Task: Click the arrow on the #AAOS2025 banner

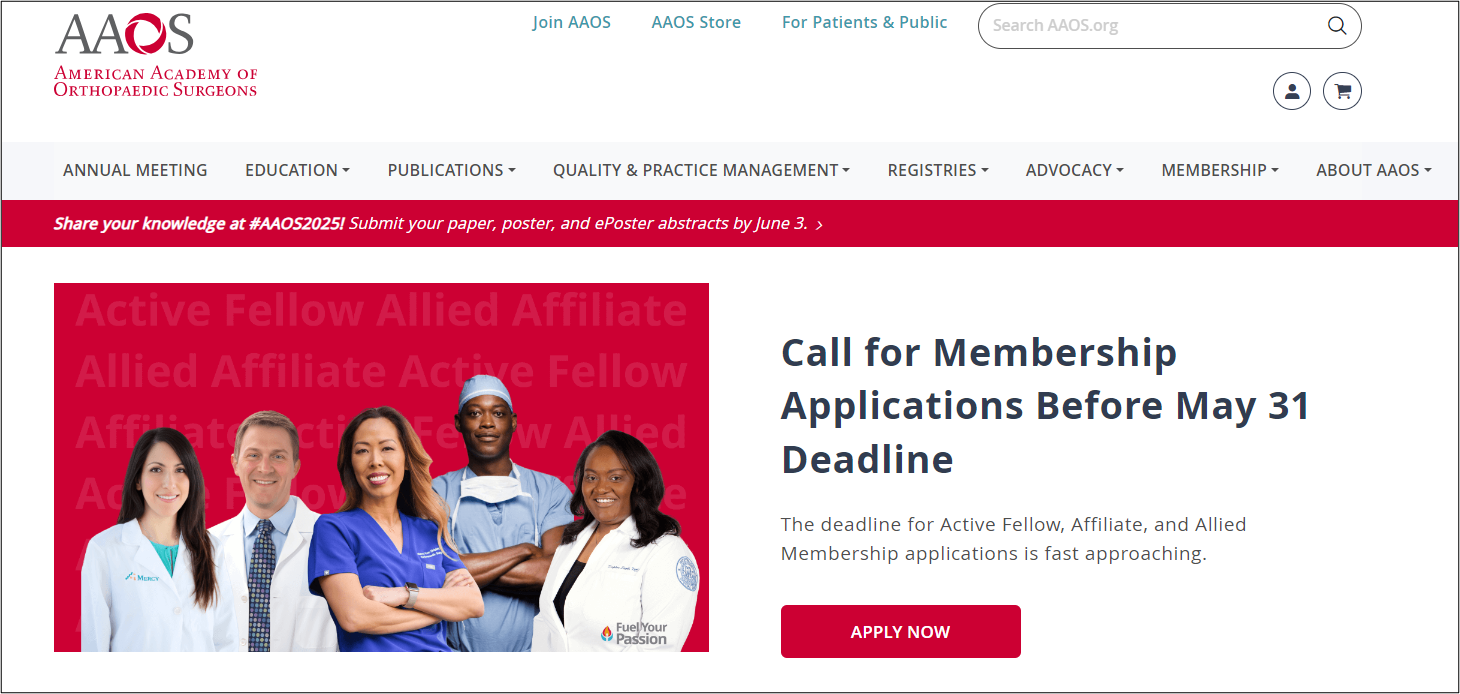Action: (x=819, y=224)
